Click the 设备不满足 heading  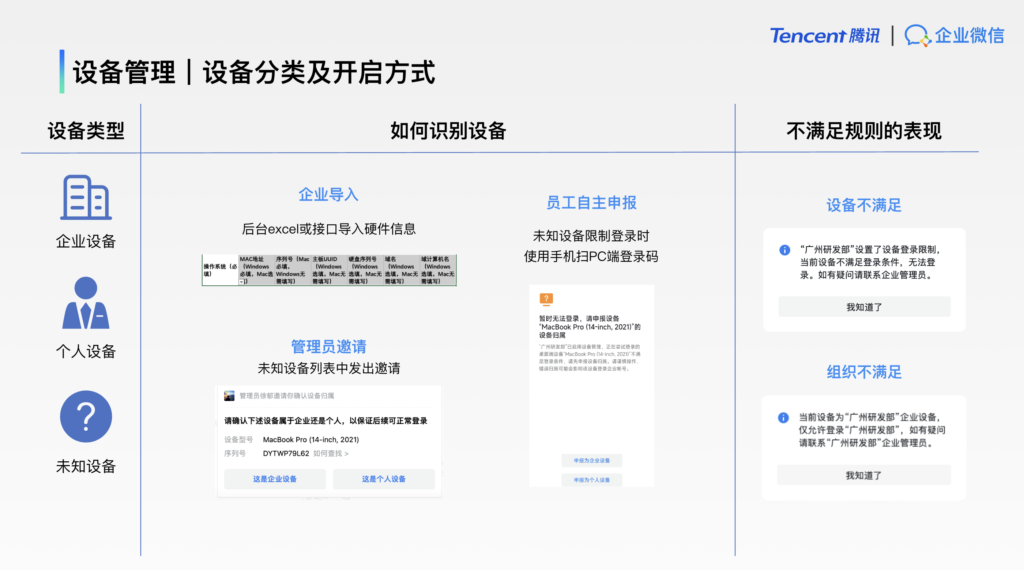pyautogui.click(x=863, y=206)
